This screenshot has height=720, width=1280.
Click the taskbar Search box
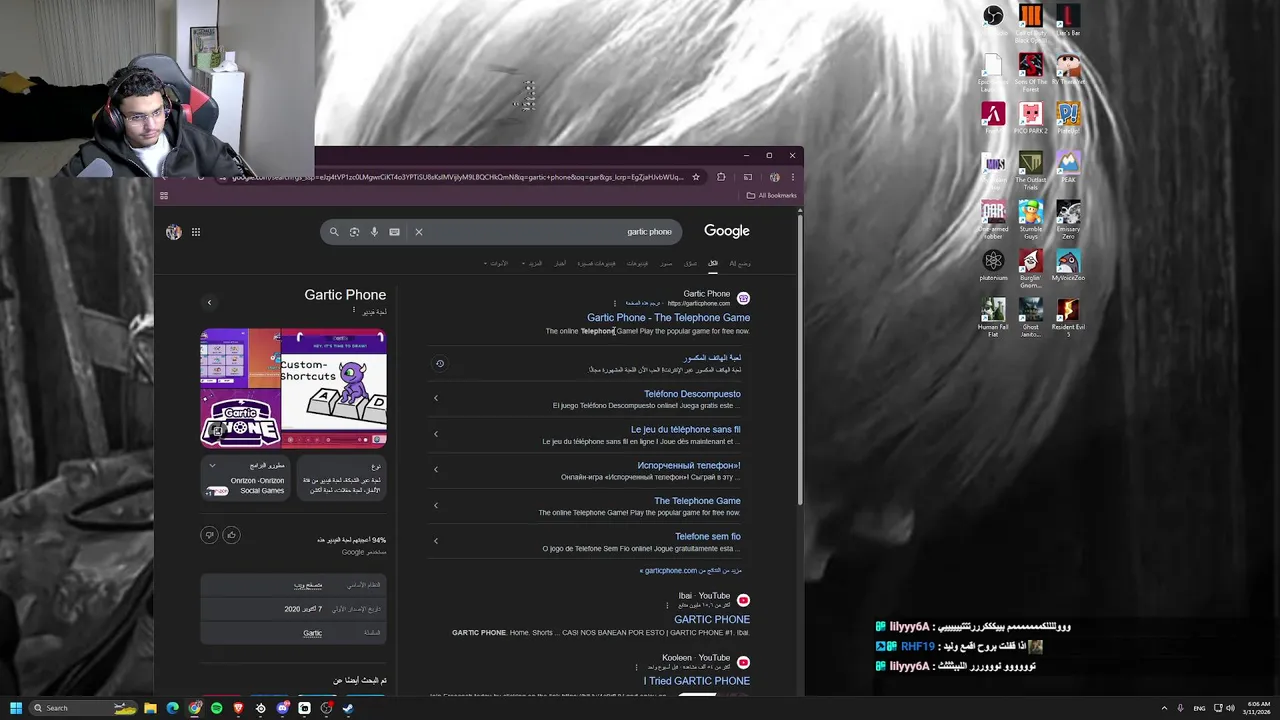84,708
